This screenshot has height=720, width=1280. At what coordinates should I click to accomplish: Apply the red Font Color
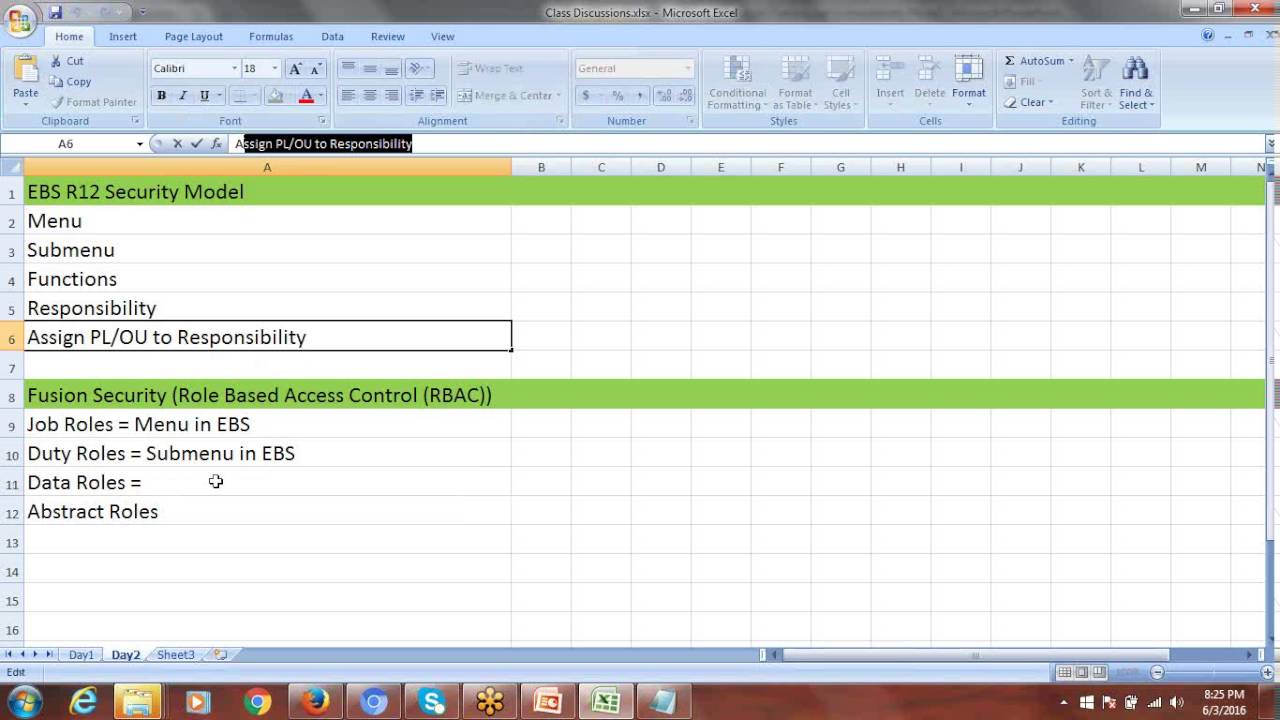[306, 96]
